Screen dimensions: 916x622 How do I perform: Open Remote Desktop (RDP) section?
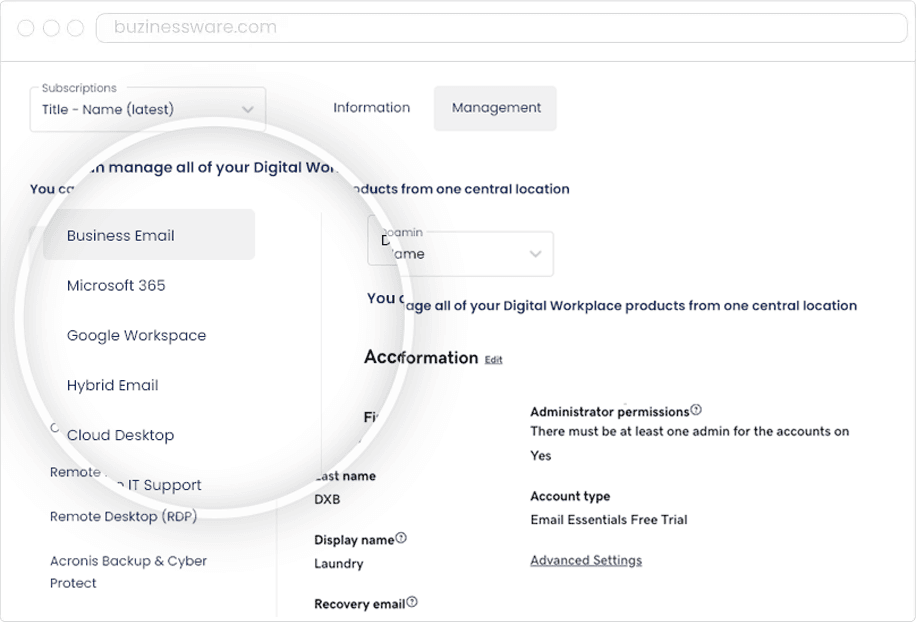[123, 517]
